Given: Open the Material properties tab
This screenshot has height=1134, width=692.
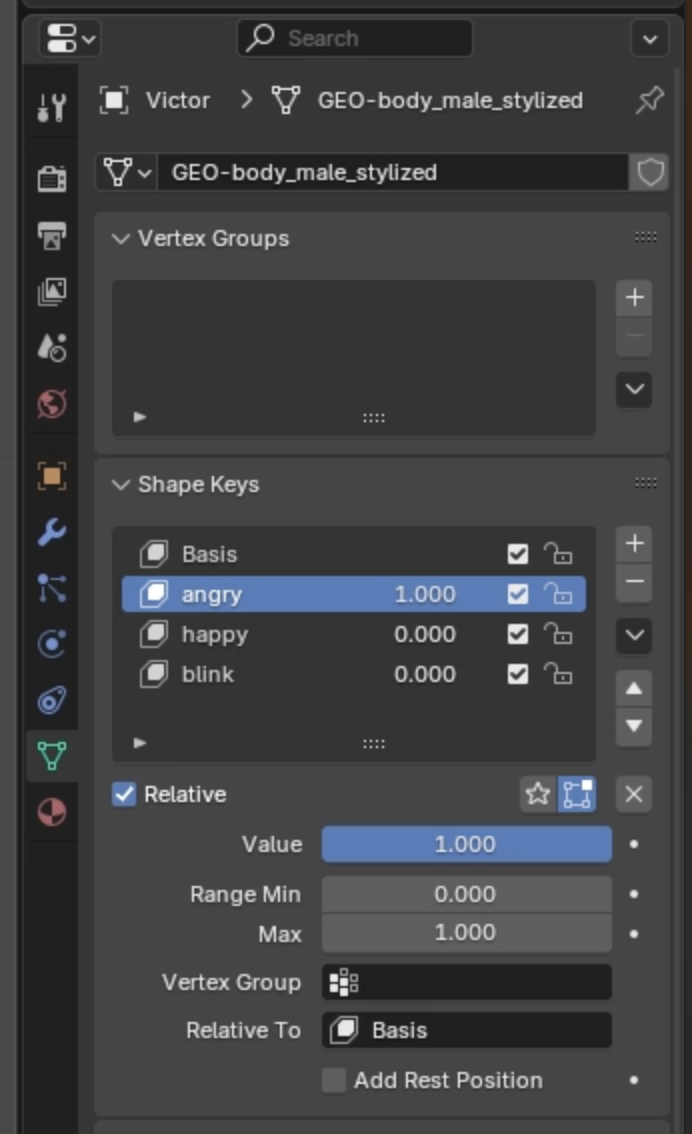Looking at the screenshot, I should 52,812.
